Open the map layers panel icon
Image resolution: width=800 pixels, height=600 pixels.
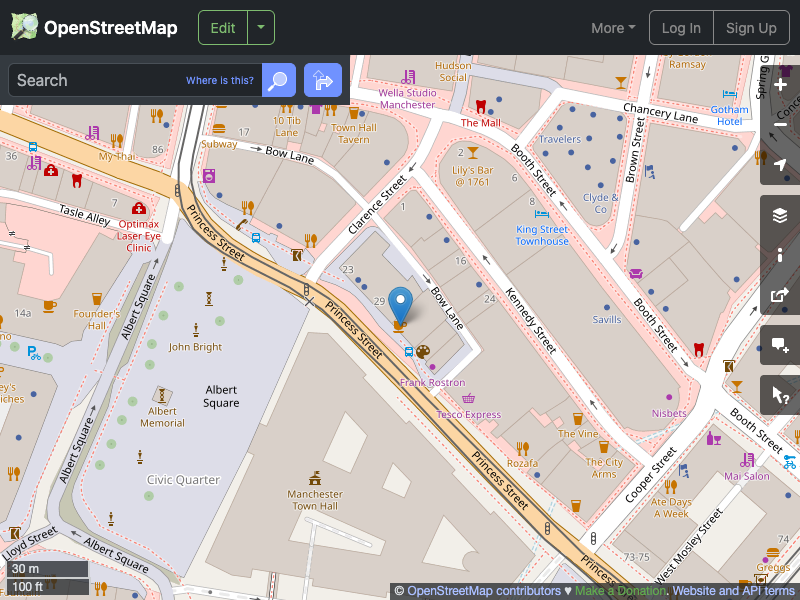click(781, 214)
